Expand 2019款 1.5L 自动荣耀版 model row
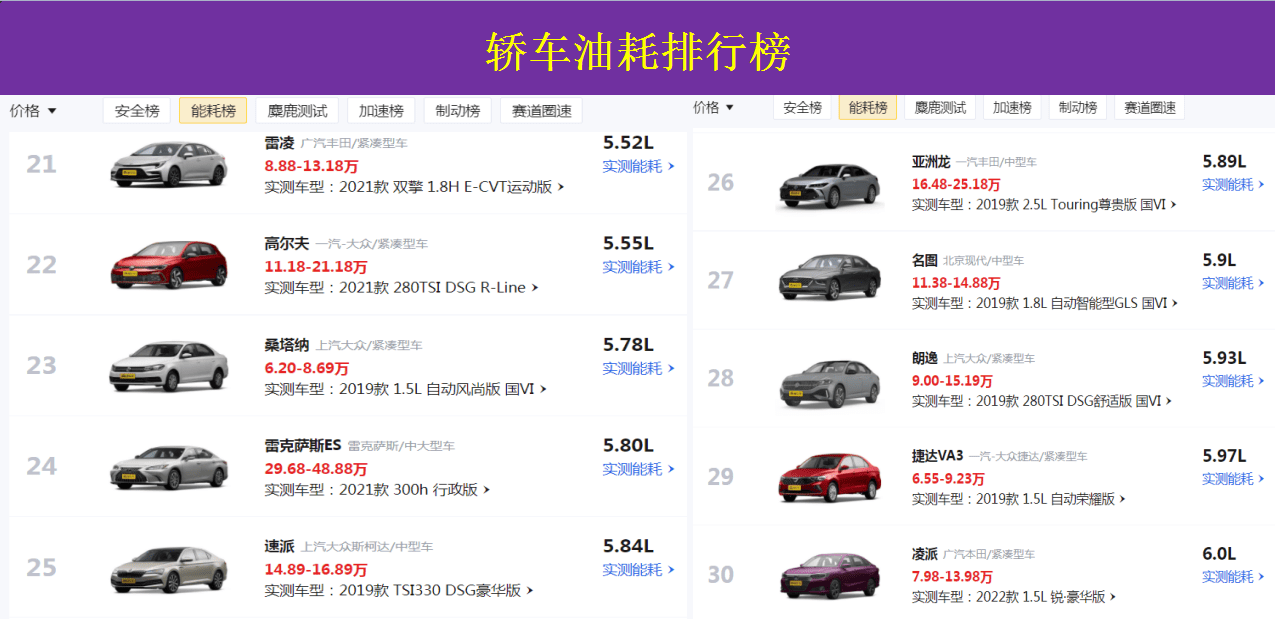This screenshot has height=619, width=1275. [x=1018, y=499]
